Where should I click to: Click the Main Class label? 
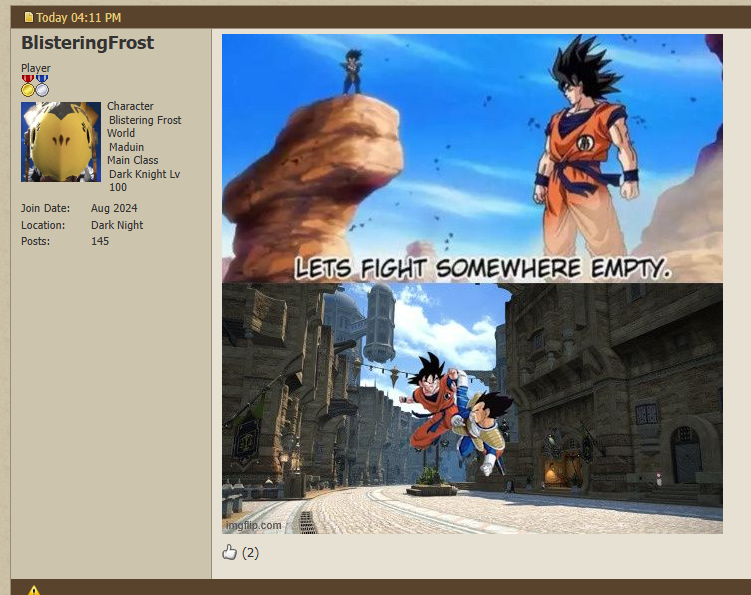[x=133, y=160]
